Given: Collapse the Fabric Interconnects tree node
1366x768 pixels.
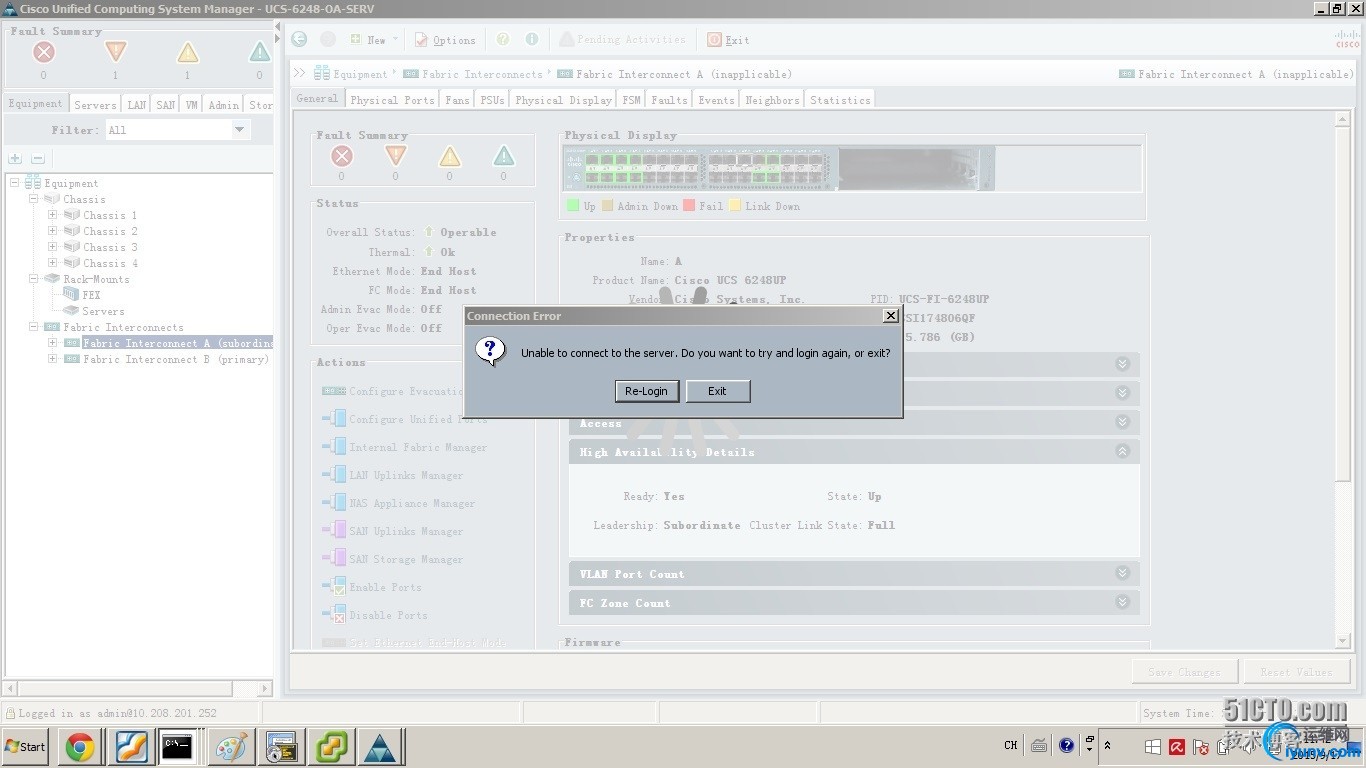Looking at the screenshot, I should [x=34, y=327].
